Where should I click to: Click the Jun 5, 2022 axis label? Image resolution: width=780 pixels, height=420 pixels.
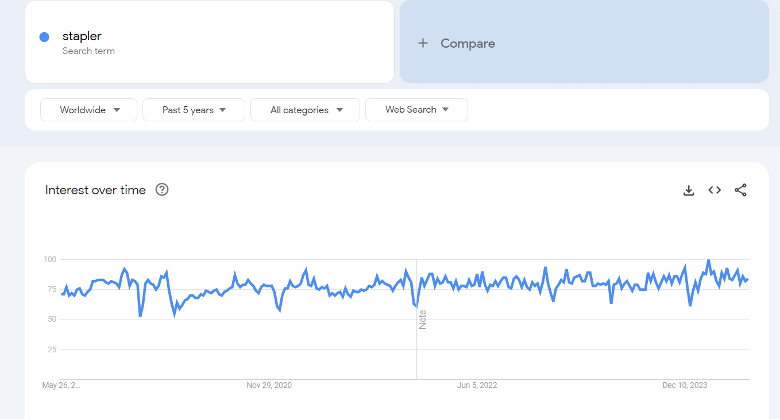tap(477, 385)
